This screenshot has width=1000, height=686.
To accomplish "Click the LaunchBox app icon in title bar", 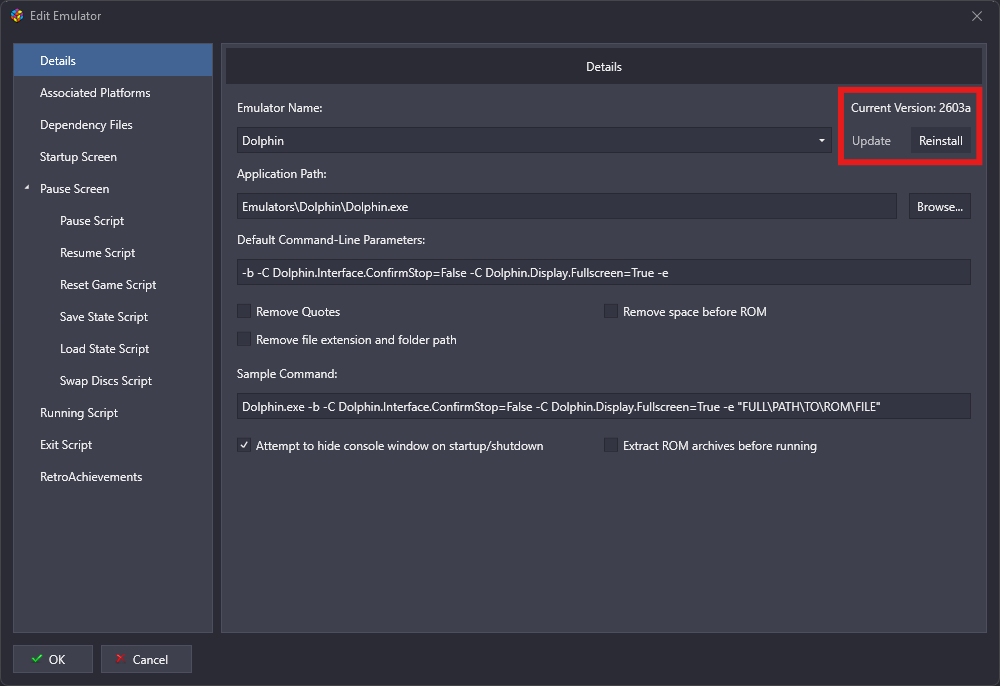I will (x=17, y=16).
